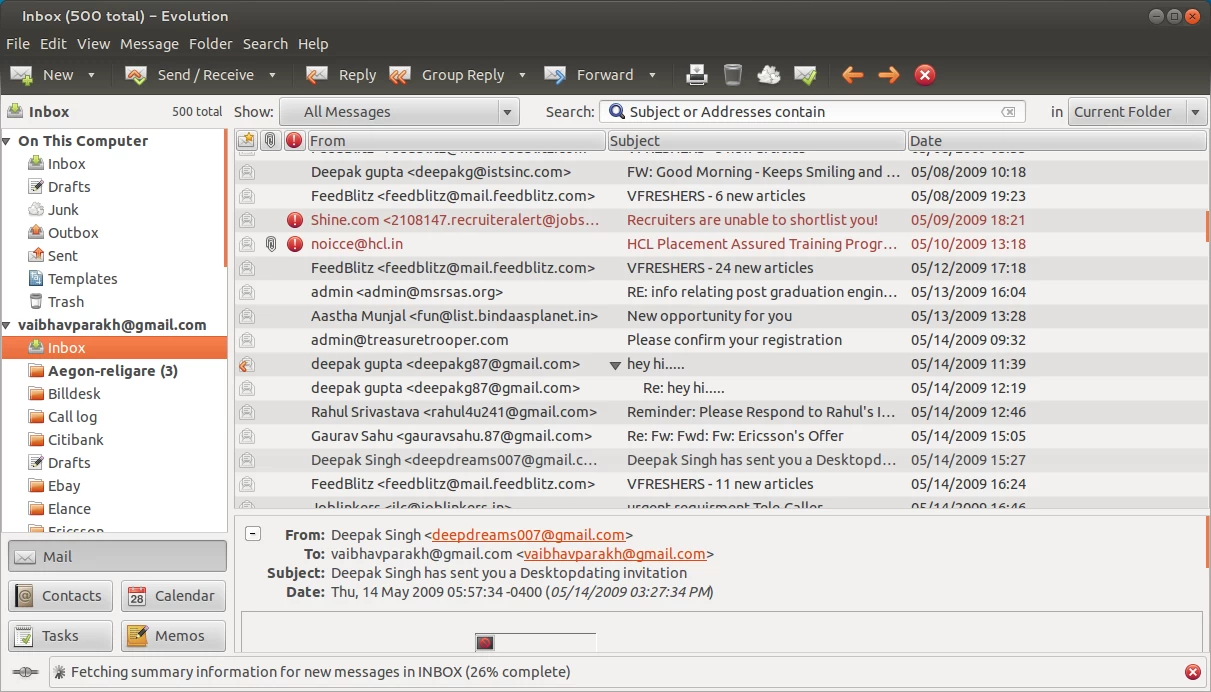Go to the next message with the forward arrow
This screenshot has height=692, width=1211.
point(888,75)
